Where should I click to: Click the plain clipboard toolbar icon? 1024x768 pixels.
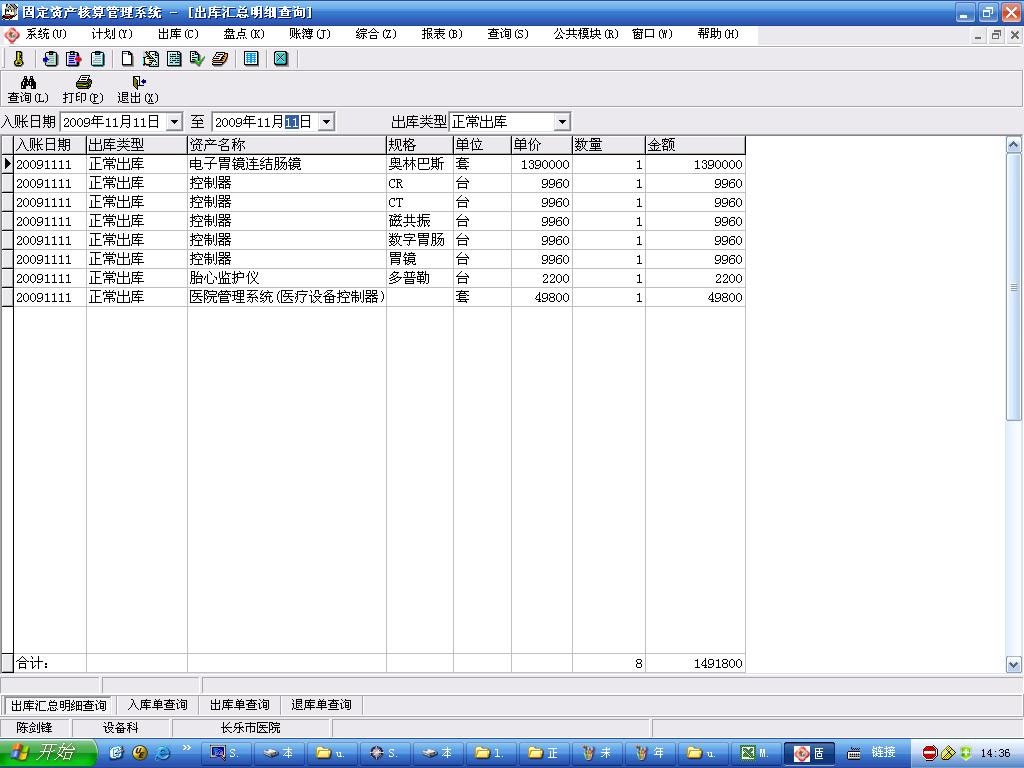[x=97, y=59]
